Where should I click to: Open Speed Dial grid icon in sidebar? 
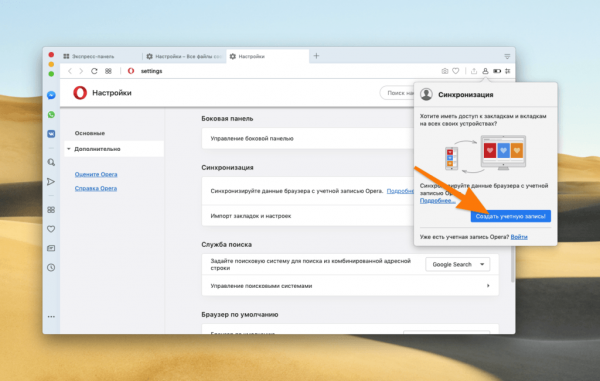51,210
